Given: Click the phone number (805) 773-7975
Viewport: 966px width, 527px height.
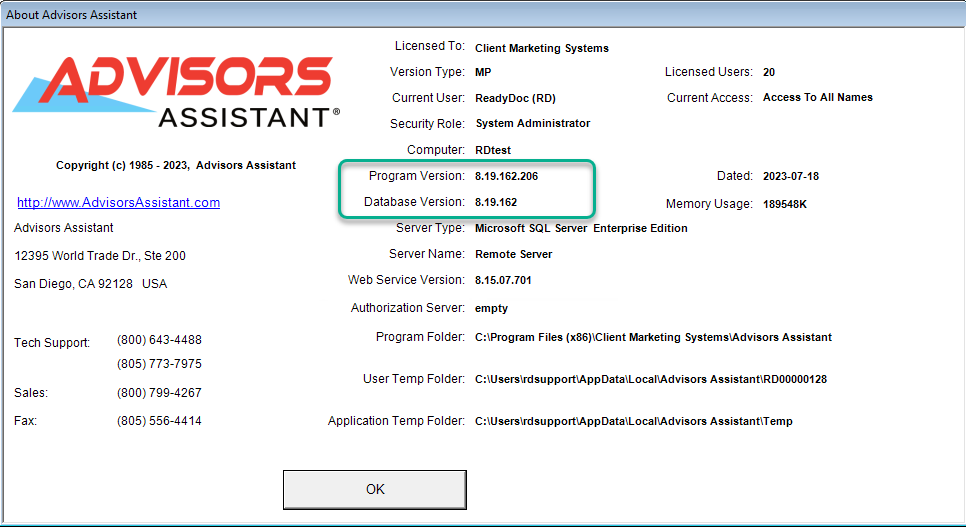Looking at the screenshot, I should point(159,364).
